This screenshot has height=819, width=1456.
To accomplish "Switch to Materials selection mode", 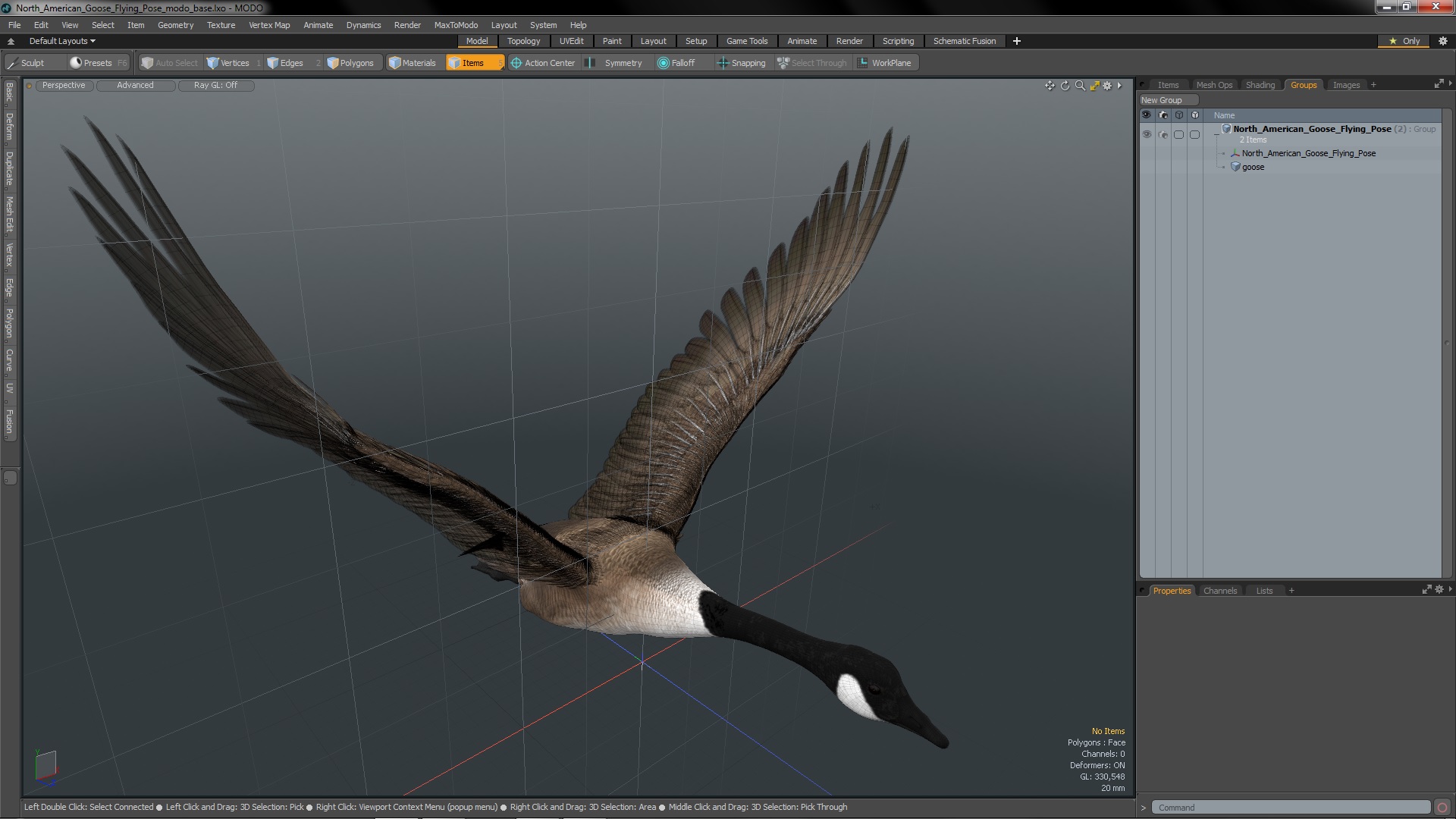I will [x=413, y=63].
